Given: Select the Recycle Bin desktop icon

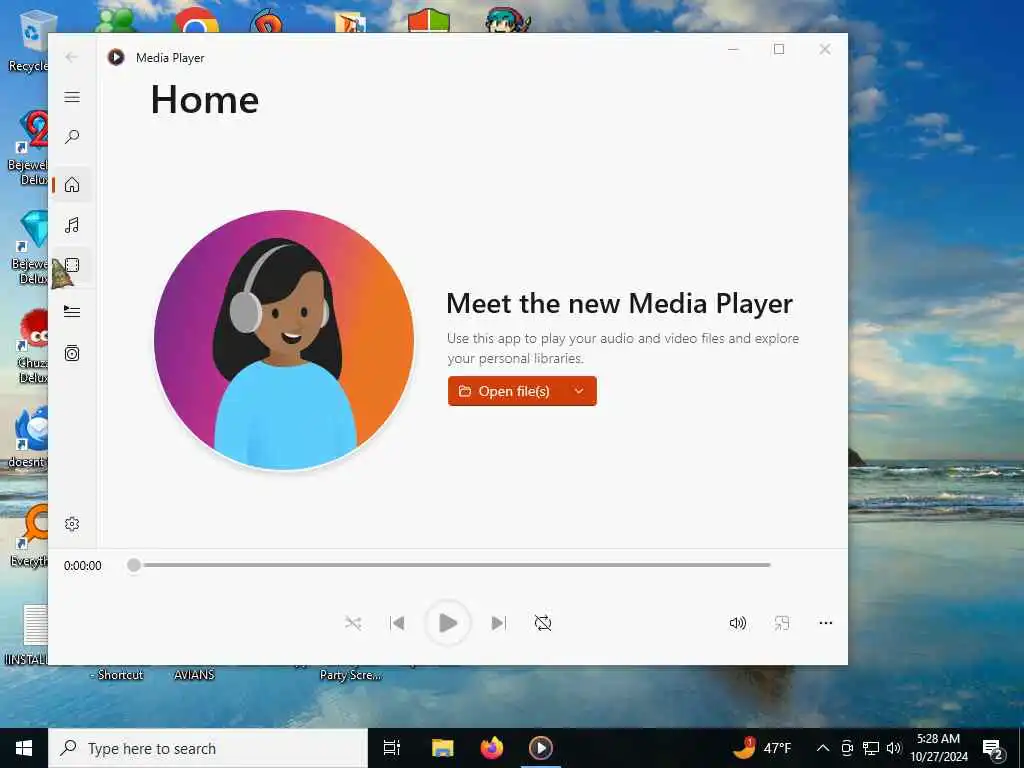Looking at the screenshot, I should tap(29, 40).
